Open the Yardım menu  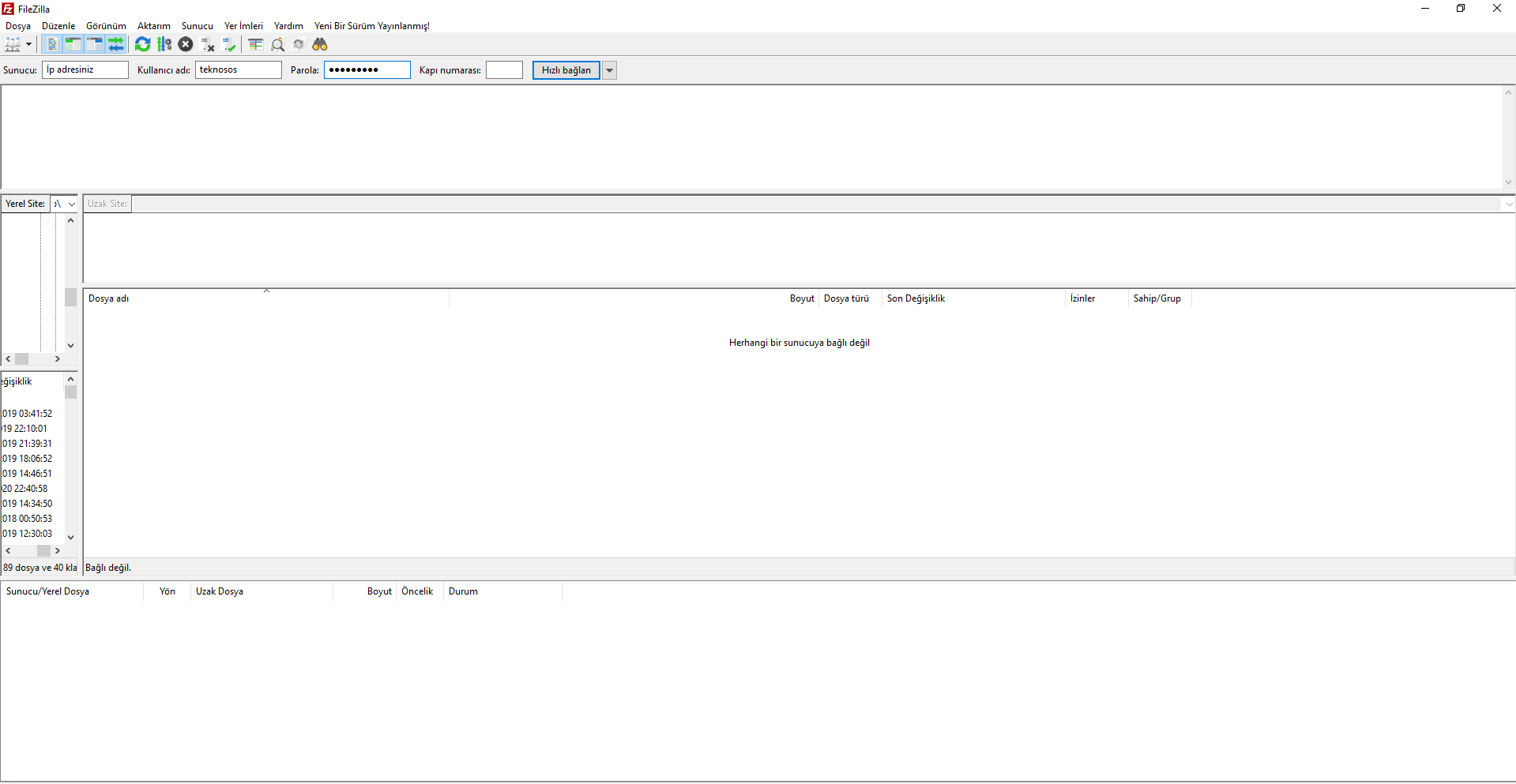click(288, 26)
